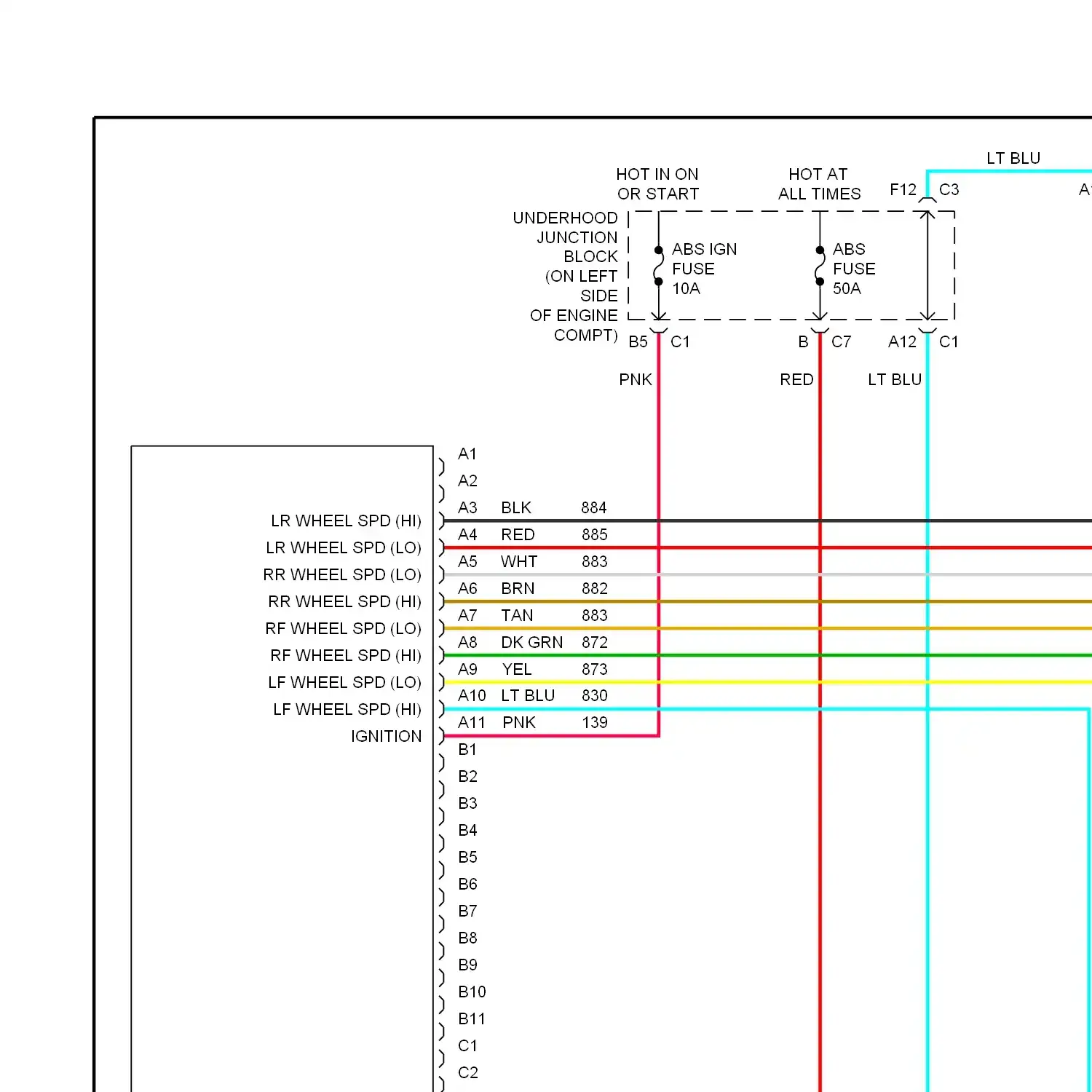Click the 'HOT IN ON OR START' label
Screen dimensions: 1092x1092
tap(657, 184)
